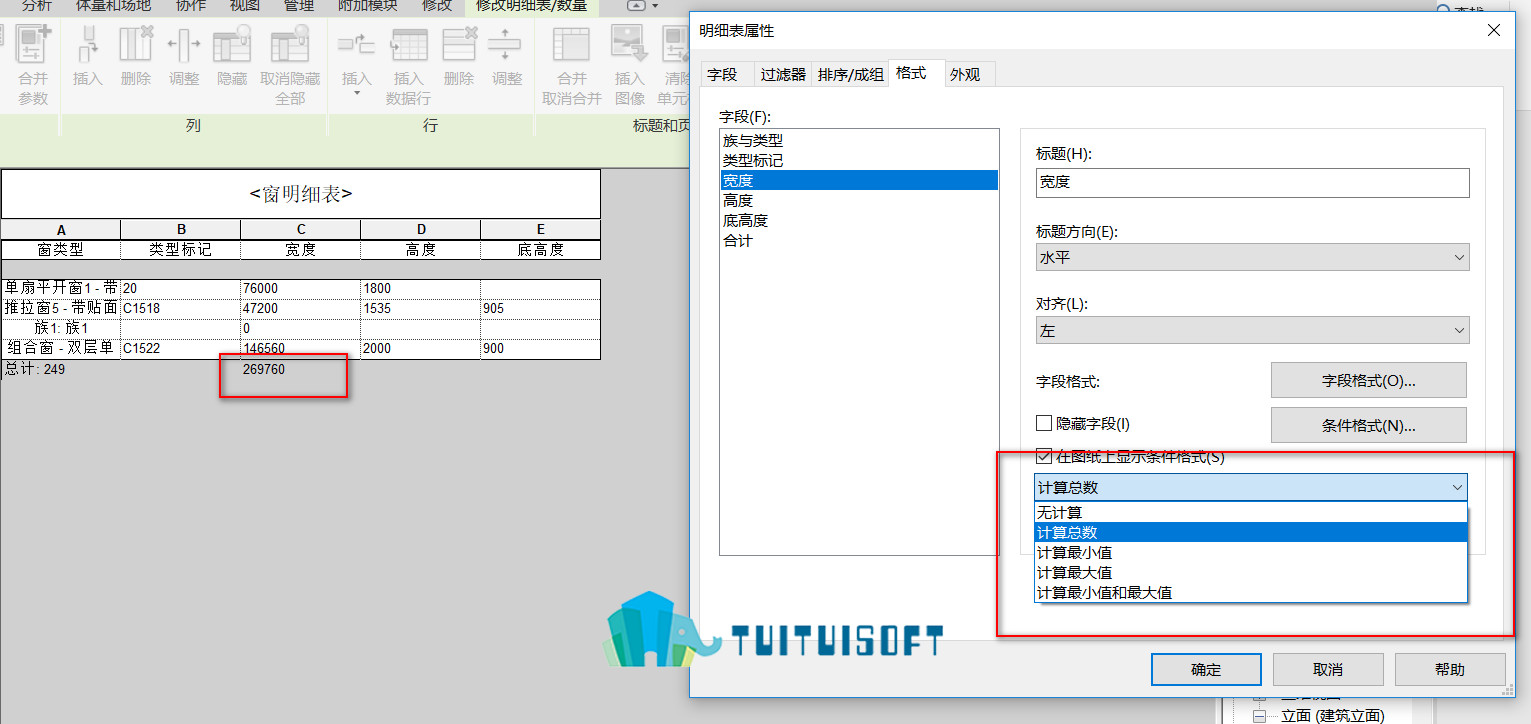Collapse the 立面 (建筑立面) tree node
The image size is (1531, 724).
pos(1259,716)
